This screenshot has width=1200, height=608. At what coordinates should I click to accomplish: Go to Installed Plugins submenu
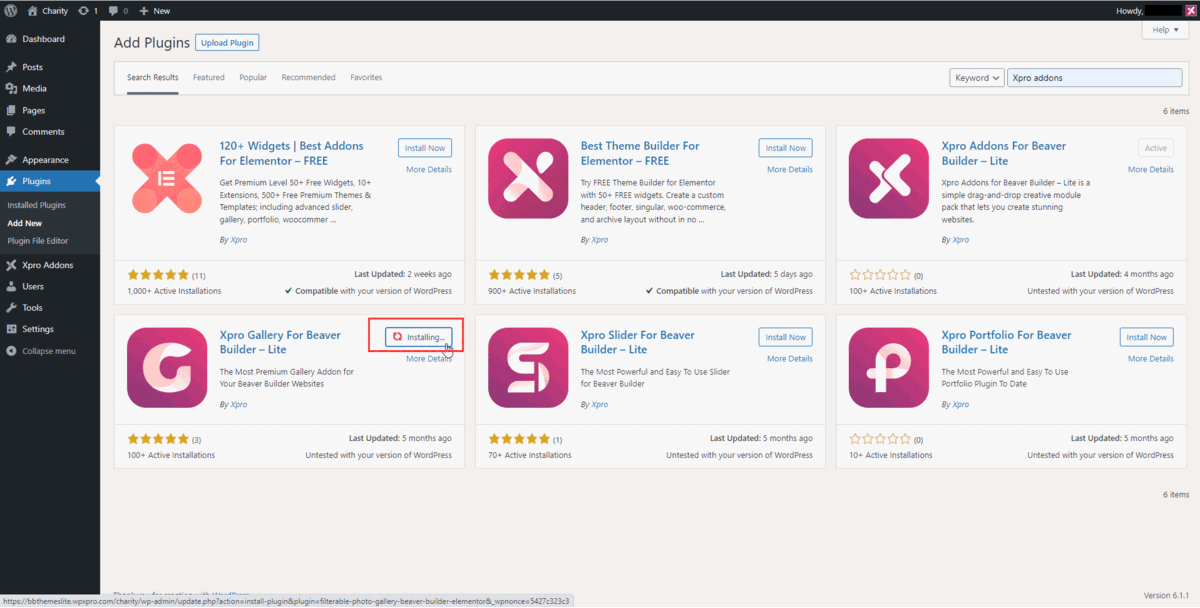36,205
